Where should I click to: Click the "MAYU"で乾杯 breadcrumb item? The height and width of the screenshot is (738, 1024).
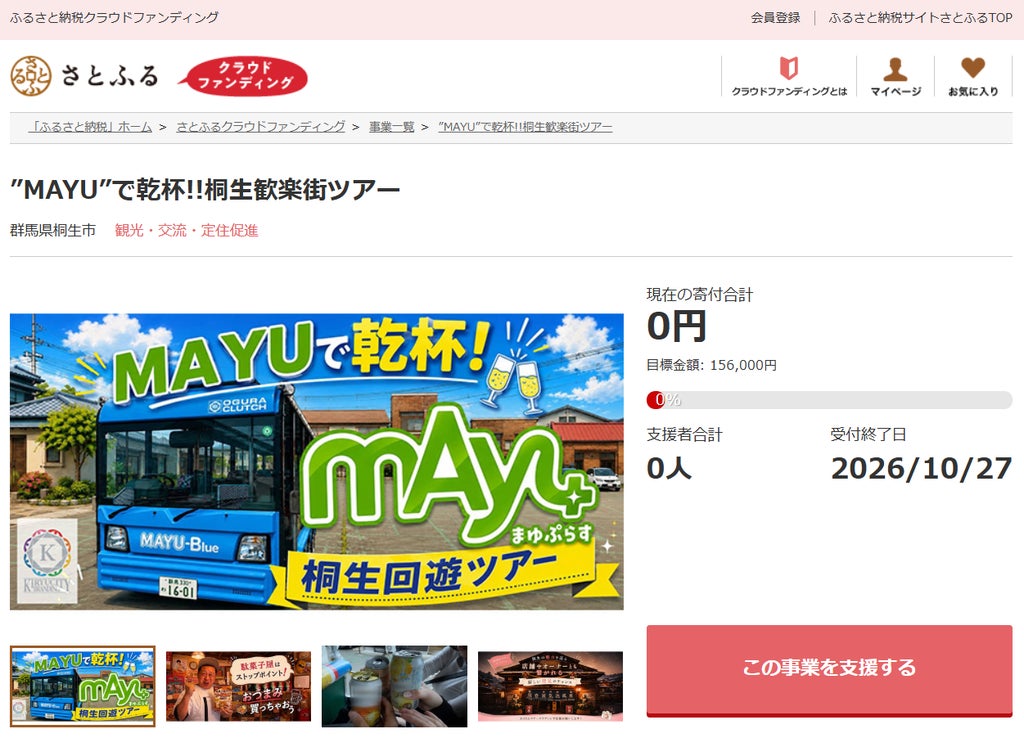click(x=525, y=127)
